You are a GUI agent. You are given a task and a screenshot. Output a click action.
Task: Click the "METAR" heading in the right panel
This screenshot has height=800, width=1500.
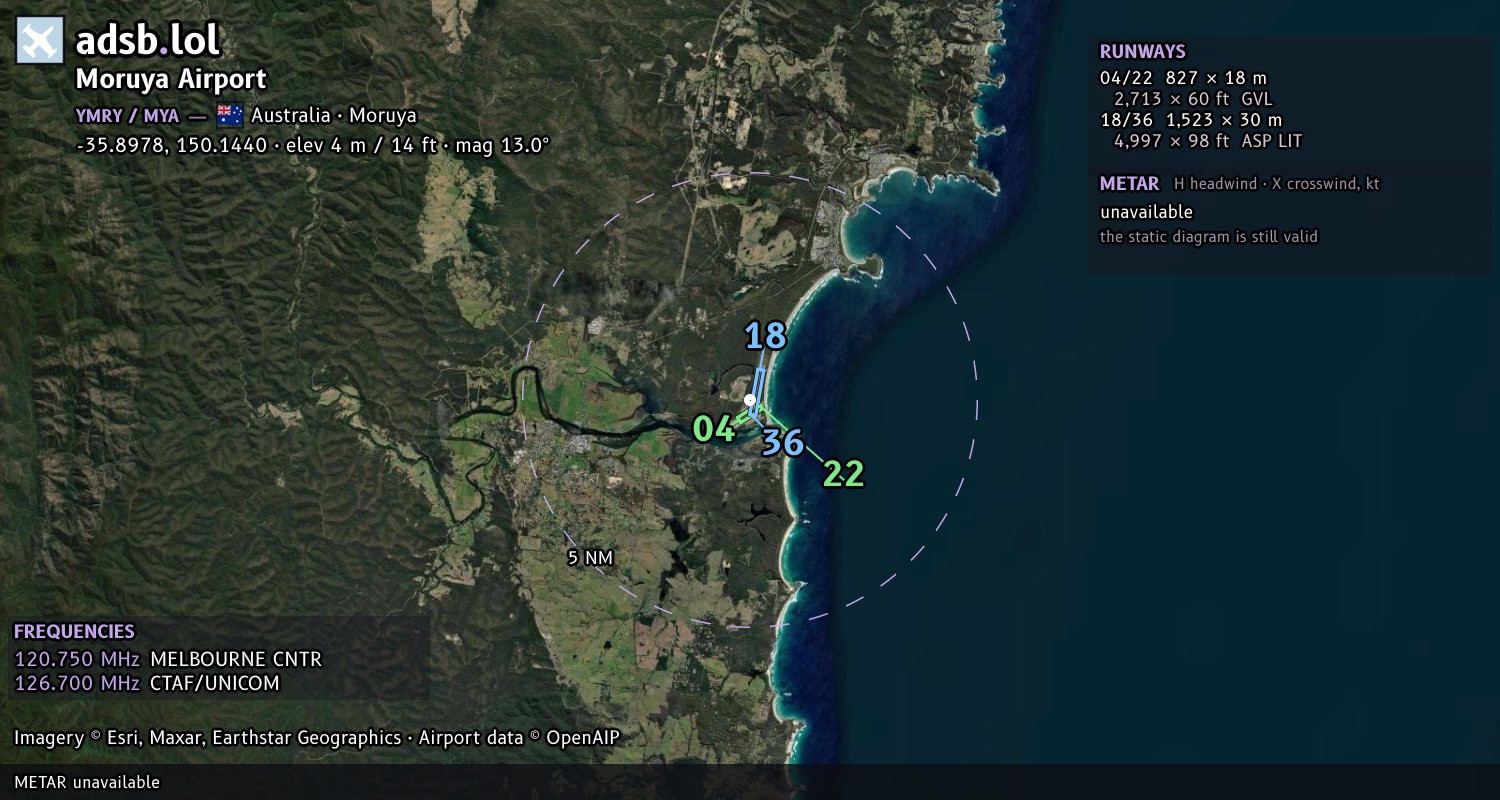click(1130, 184)
